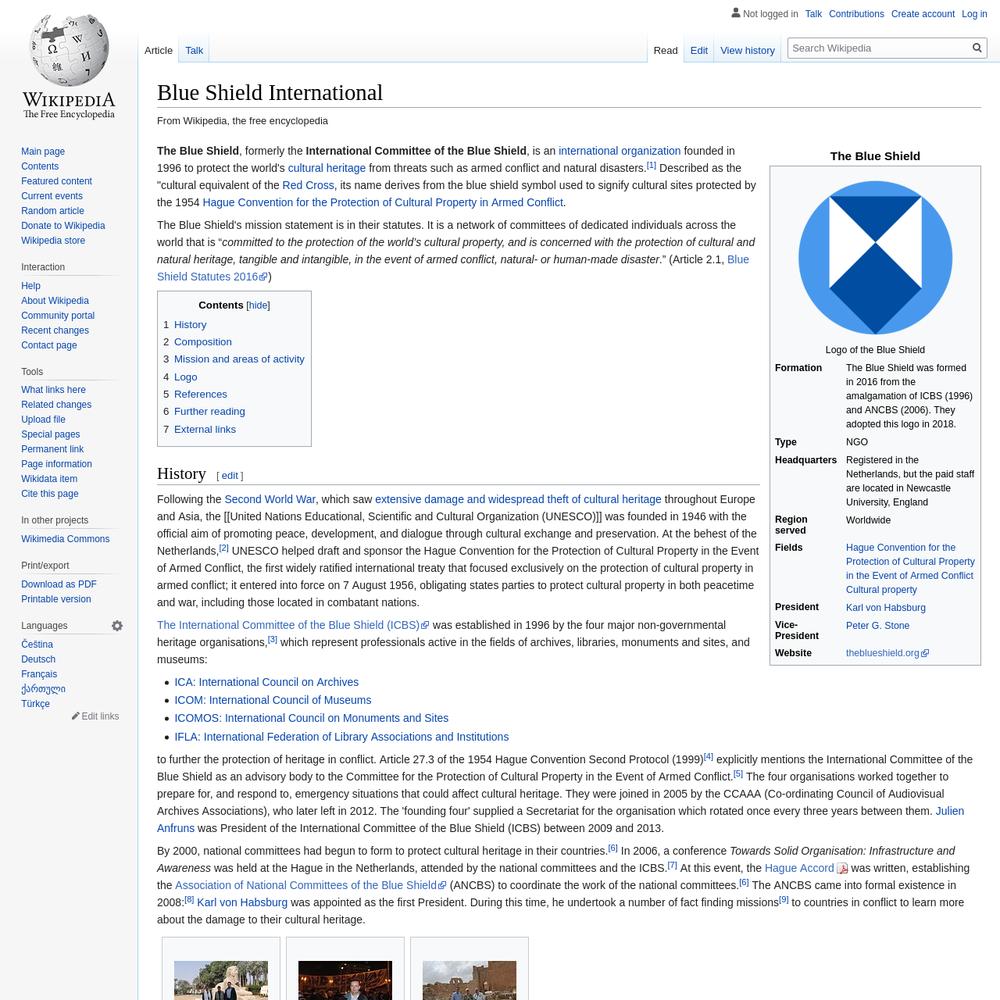Open Random article in the sidebar
The width and height of the screenshot is (1000, 1000).
[x=52, y=210]
